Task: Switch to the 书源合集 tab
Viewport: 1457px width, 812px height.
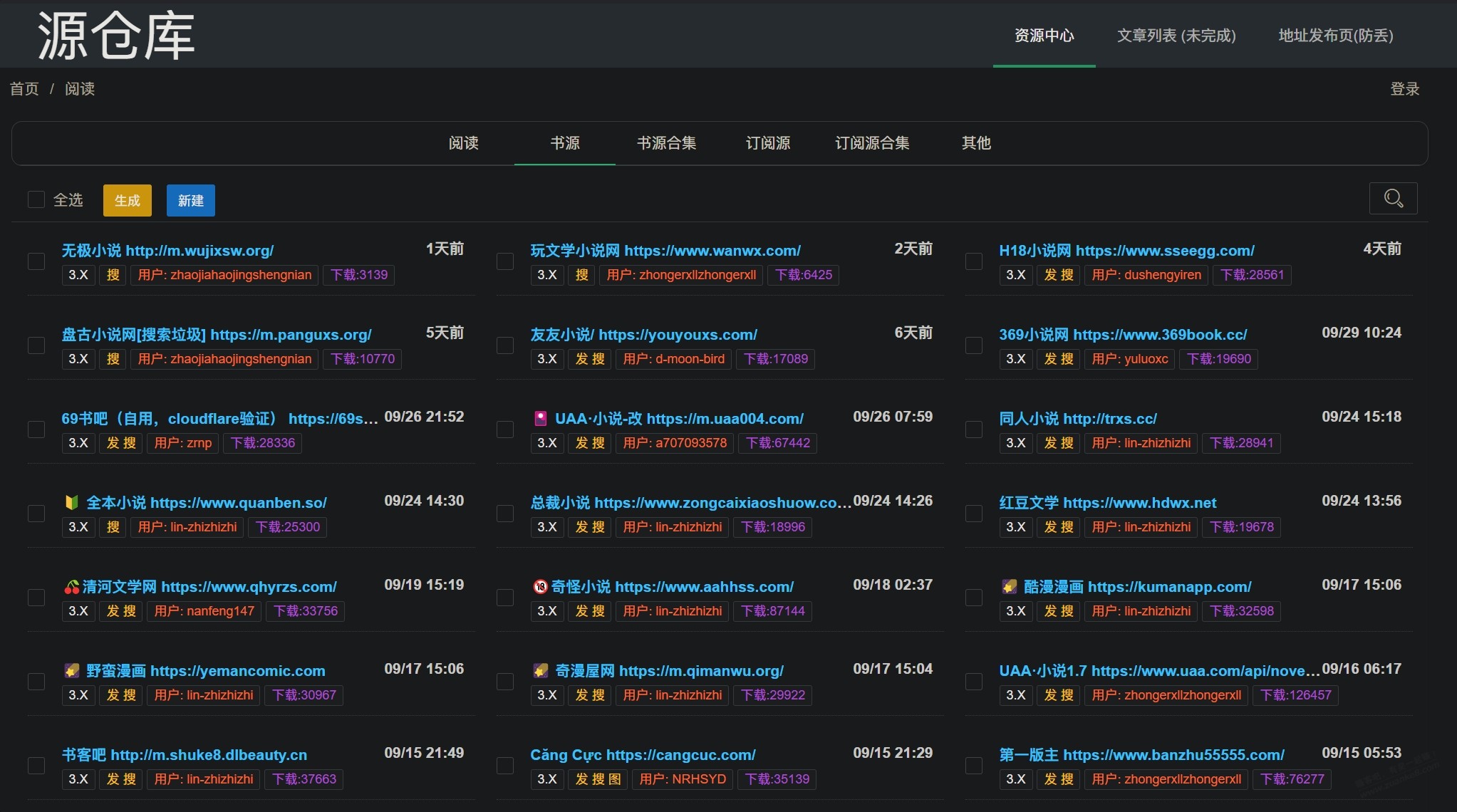Action: pos(666,142)
